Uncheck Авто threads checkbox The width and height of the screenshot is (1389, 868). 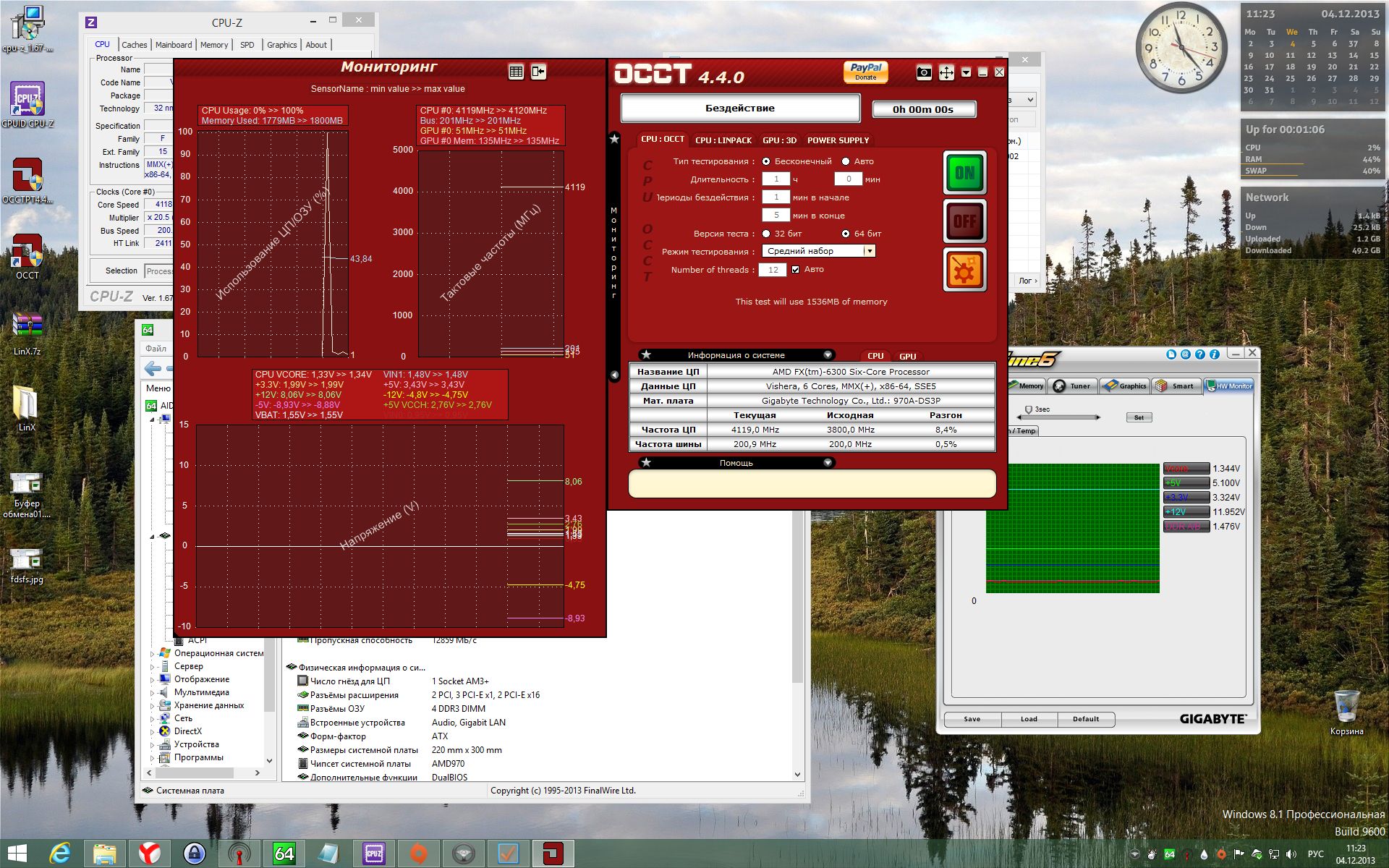[x=796, y=270]
